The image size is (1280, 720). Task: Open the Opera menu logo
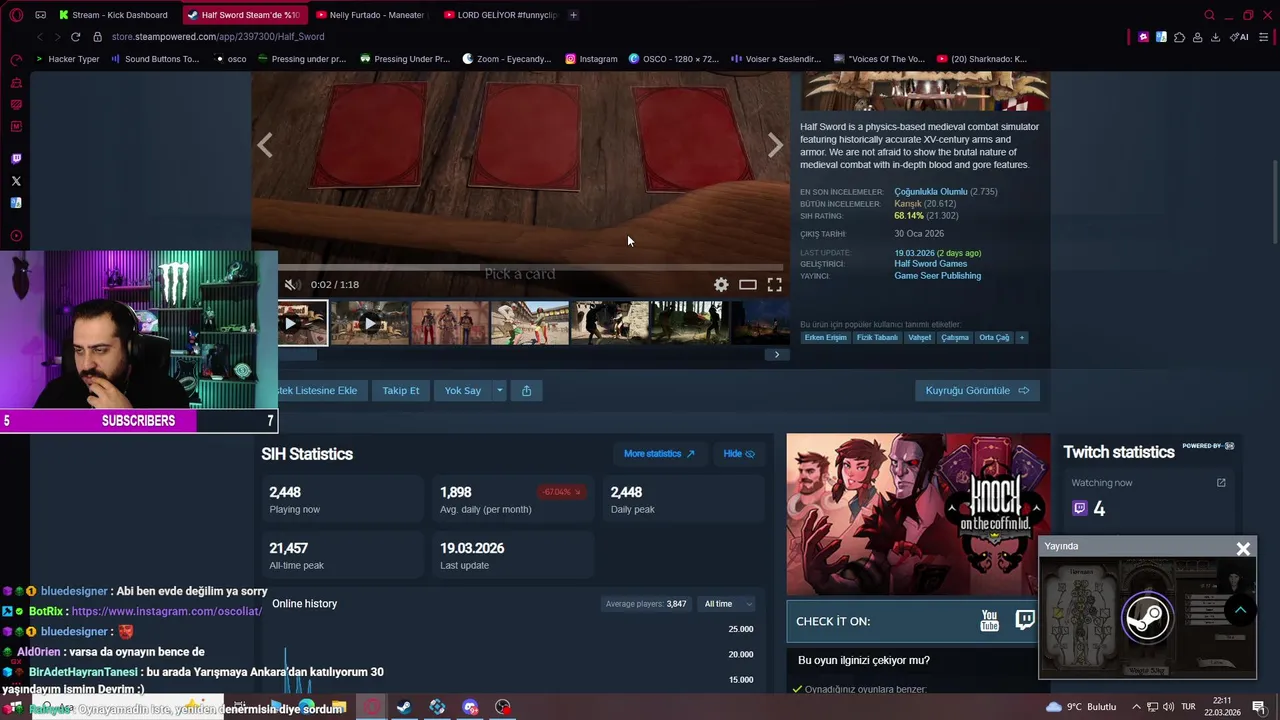point(16,15)
